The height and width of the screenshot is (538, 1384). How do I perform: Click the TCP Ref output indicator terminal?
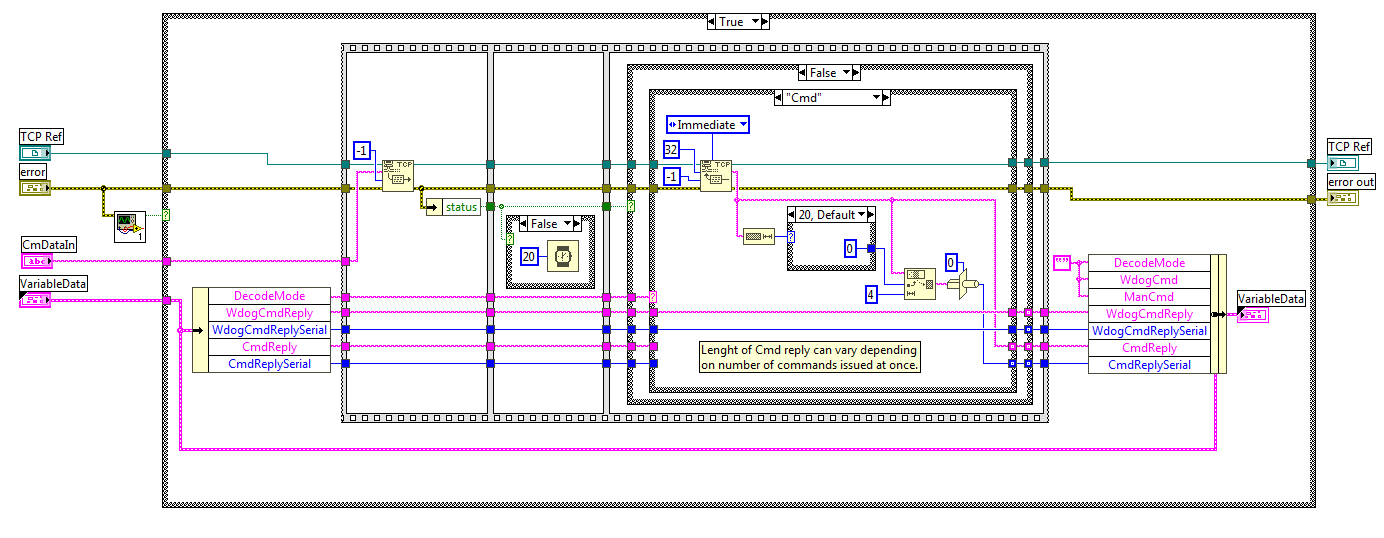click(x=1343, y=163)
